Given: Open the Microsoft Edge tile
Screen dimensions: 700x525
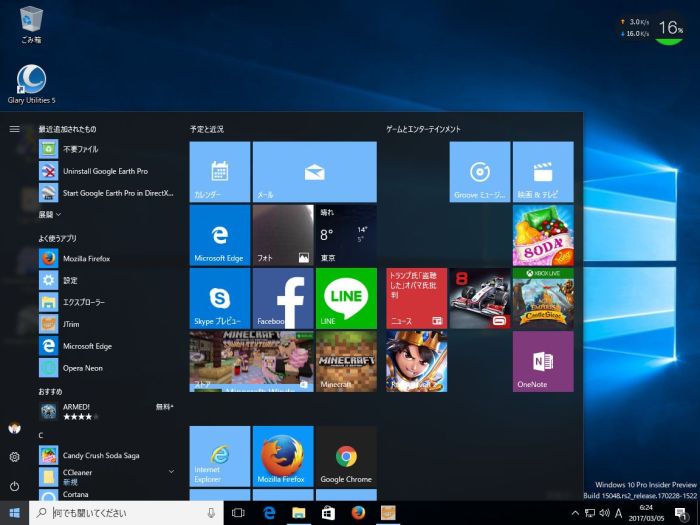Looking at the screenshot, I should coord(219,235).
